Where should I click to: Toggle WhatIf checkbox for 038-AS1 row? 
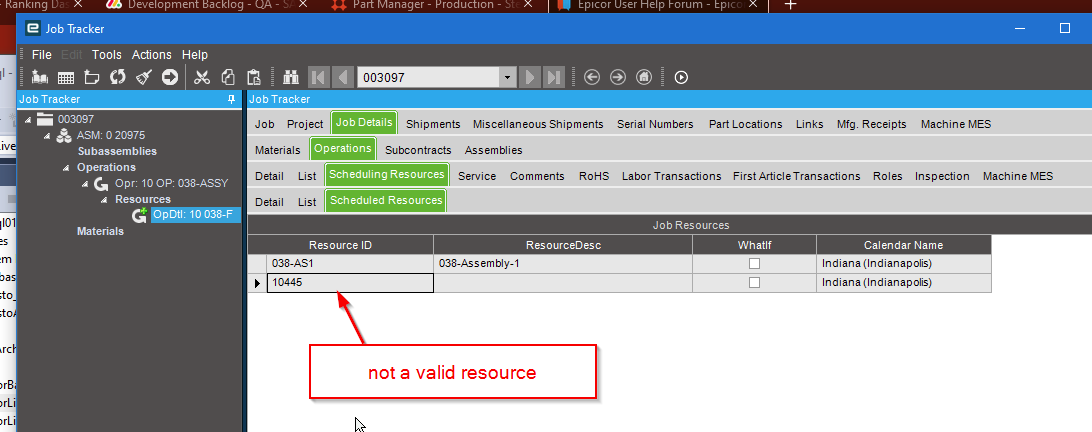tap(754, 264)
